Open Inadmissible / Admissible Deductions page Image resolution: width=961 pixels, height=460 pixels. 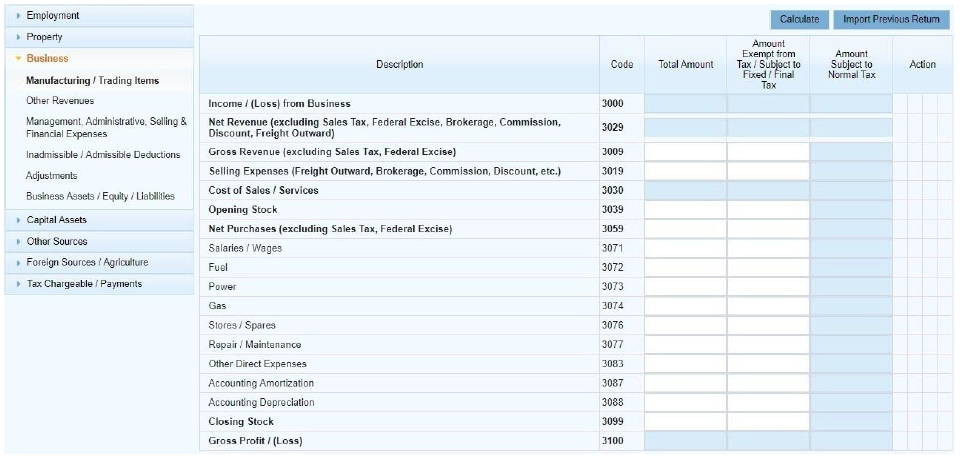coord(103,155)
